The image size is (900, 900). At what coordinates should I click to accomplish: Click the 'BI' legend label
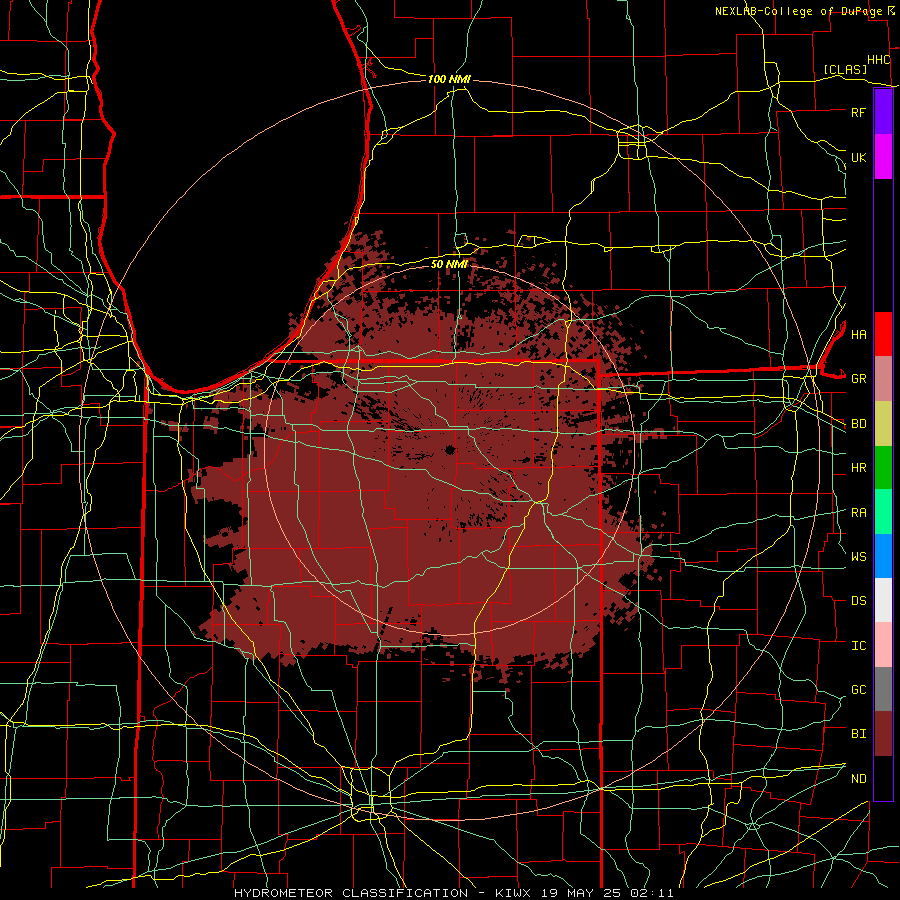coord(858,734)
